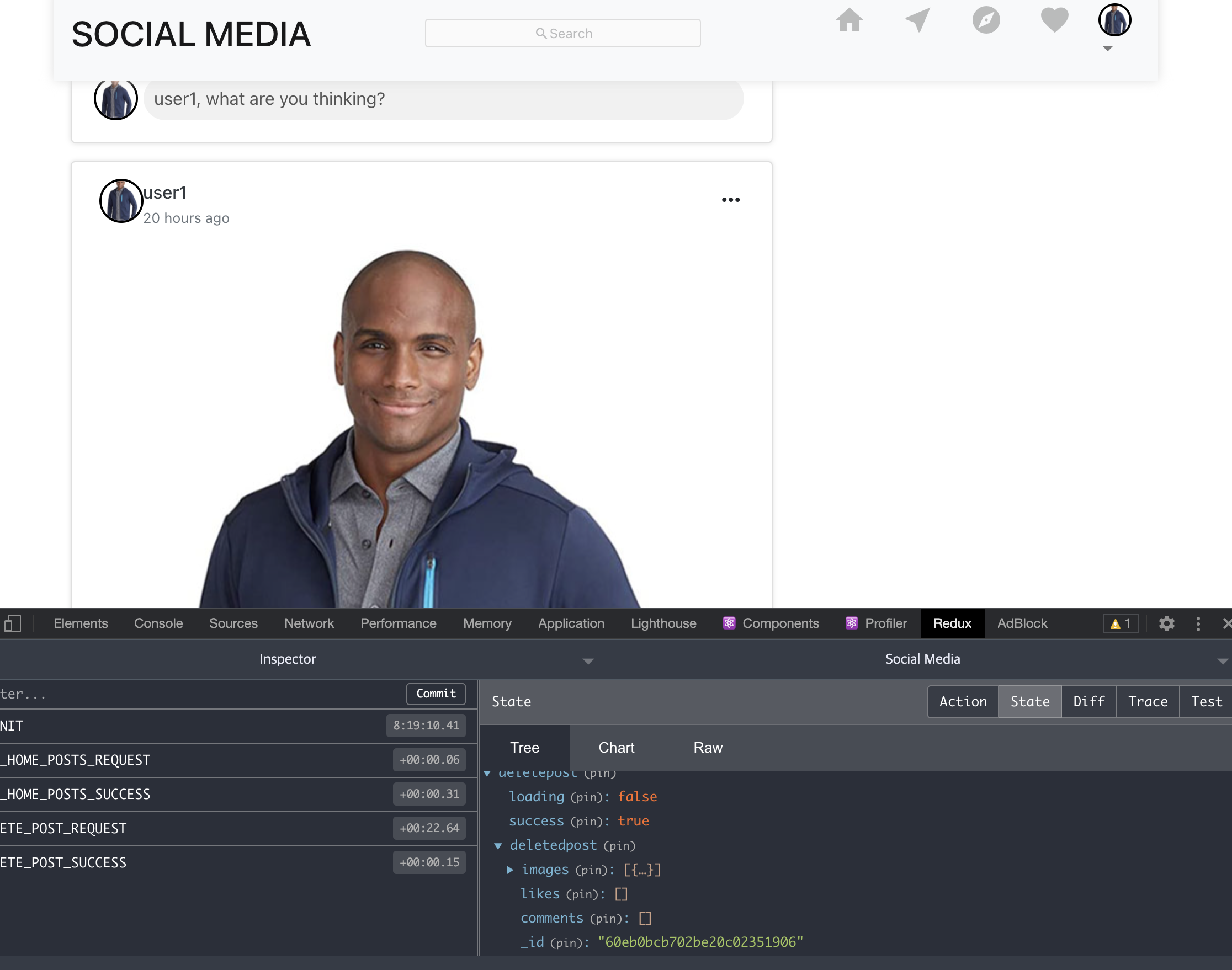
Task: Expand the images array node
Action: 510,870
